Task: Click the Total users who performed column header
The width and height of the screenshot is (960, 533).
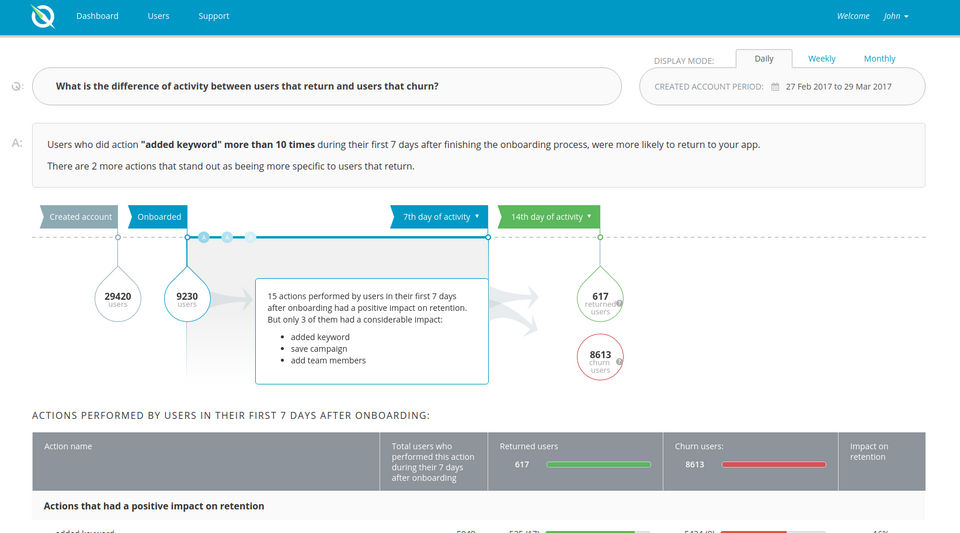Action: [x=433, y=462]
